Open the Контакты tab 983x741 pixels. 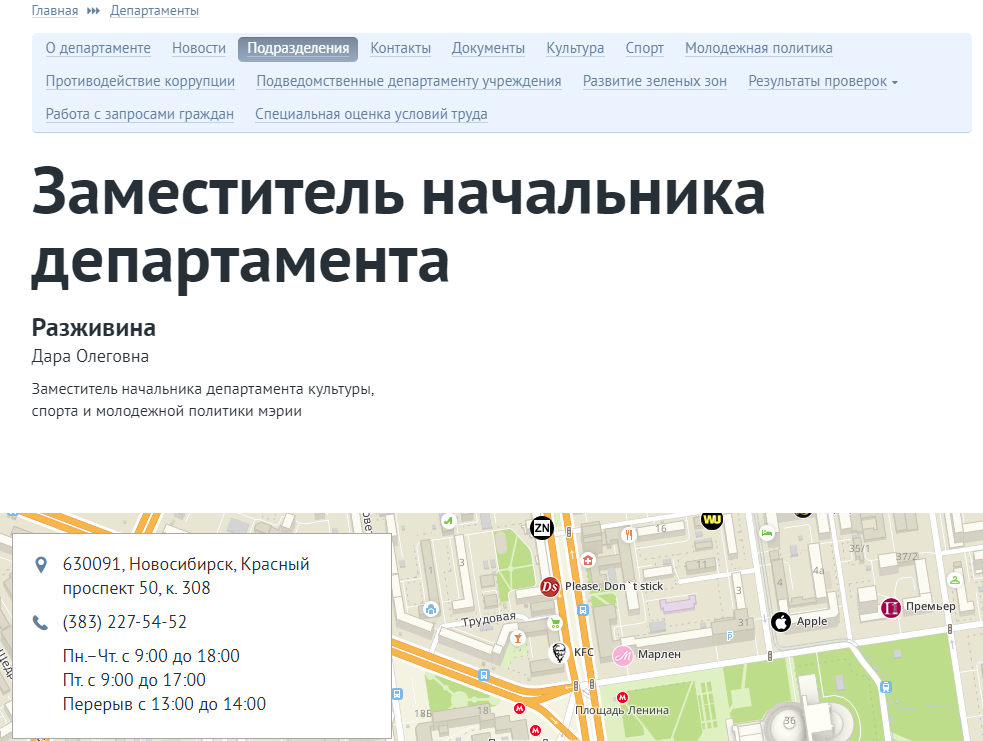coord(401,48)
